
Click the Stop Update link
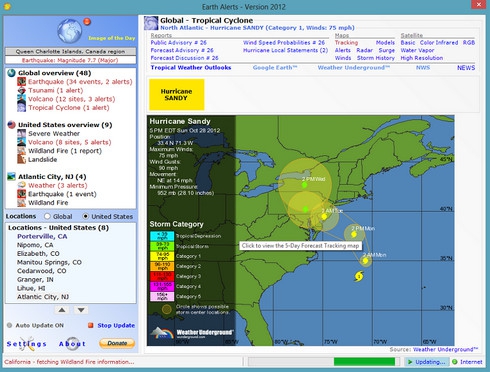116,325
